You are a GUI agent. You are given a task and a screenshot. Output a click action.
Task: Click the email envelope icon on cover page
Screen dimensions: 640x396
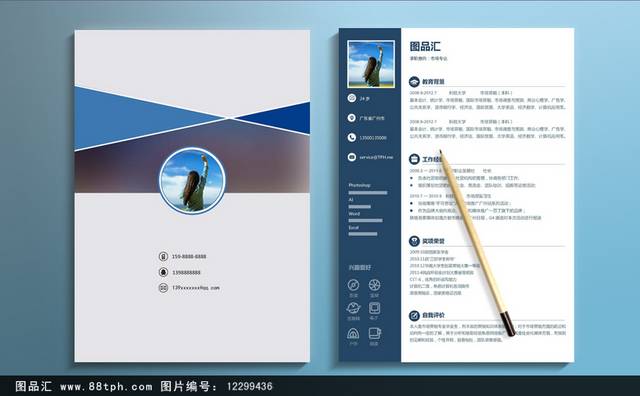163,288
